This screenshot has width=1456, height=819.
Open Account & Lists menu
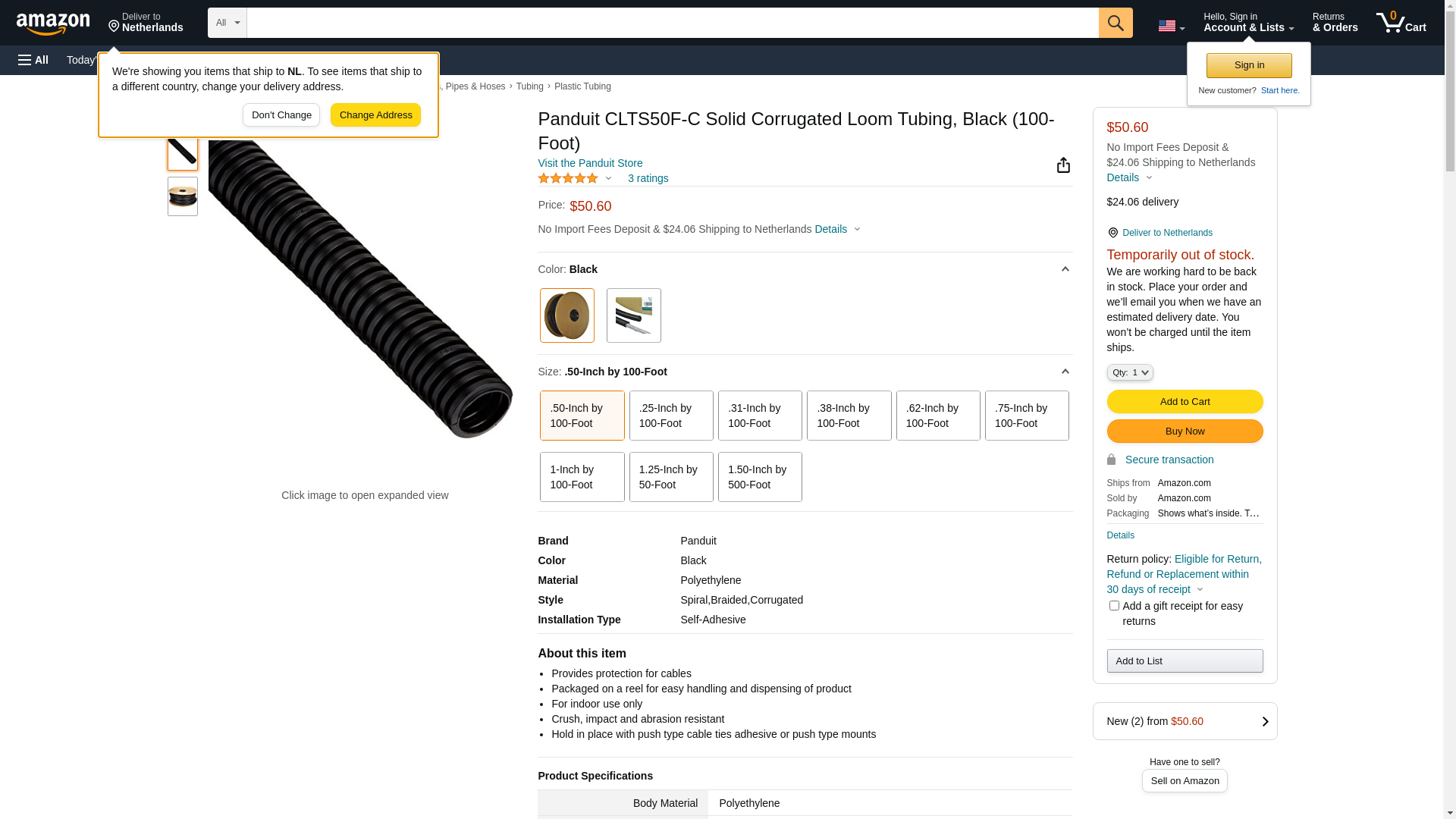coord(1248,23)
